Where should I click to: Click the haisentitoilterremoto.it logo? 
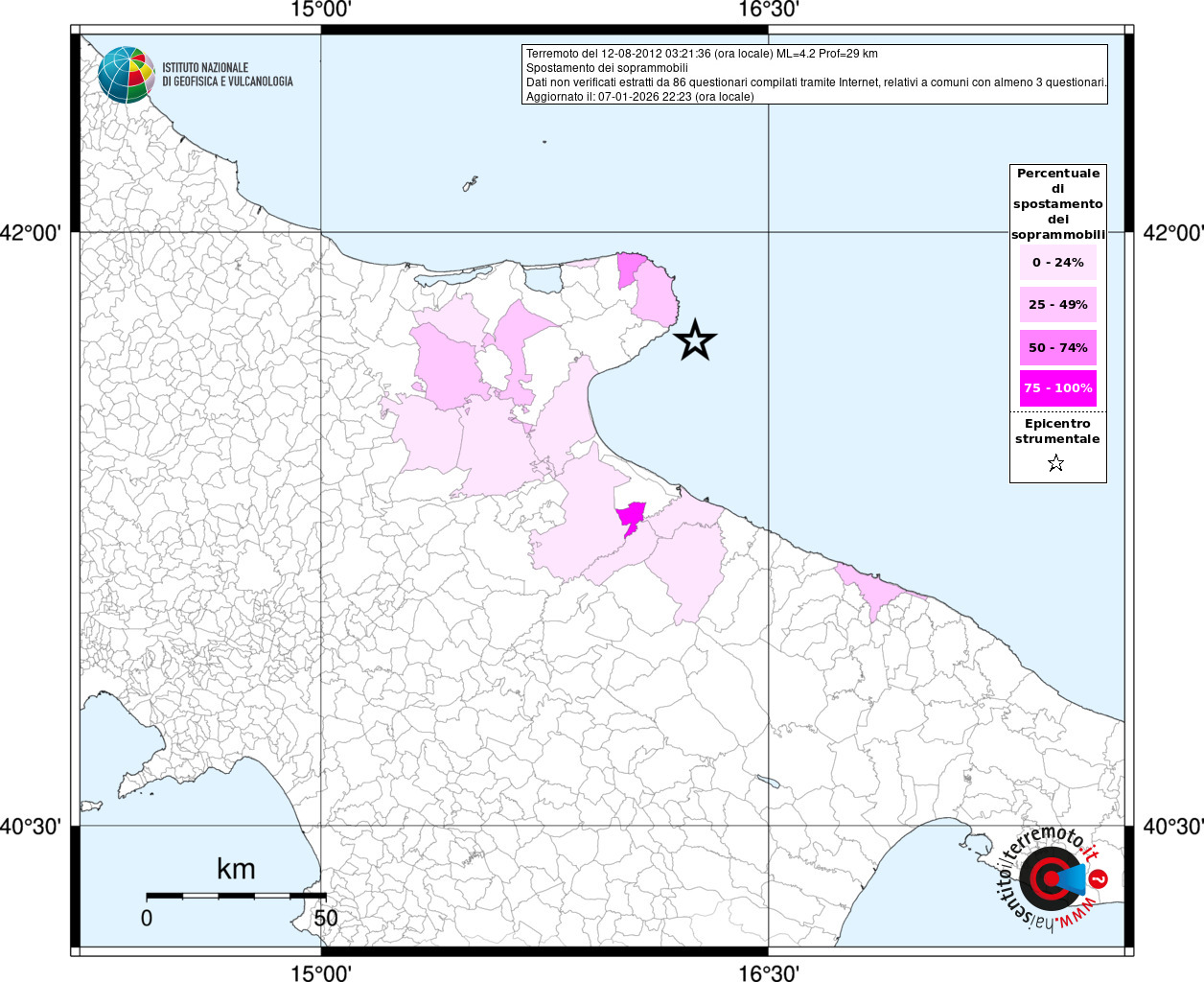[x=1052, y=878]
